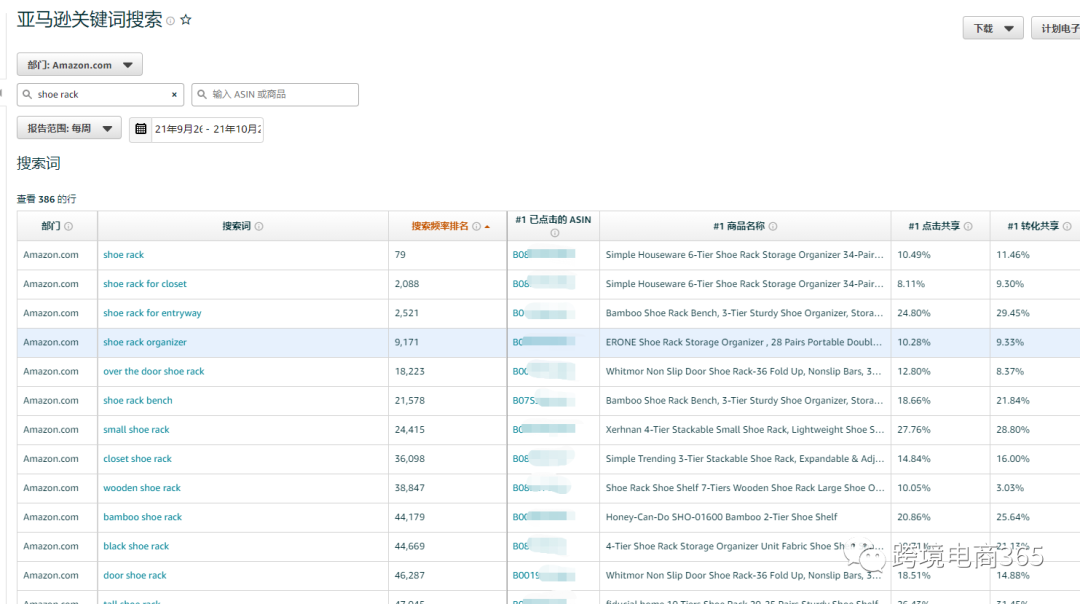
Task: Click the calendar icon for date range
Action: pos(141,129)
